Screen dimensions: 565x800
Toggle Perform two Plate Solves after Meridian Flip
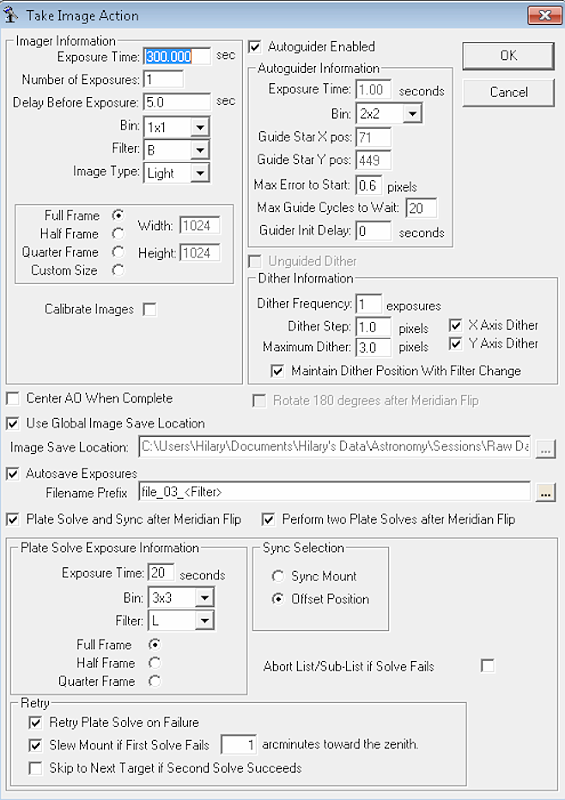coord(268,519)
